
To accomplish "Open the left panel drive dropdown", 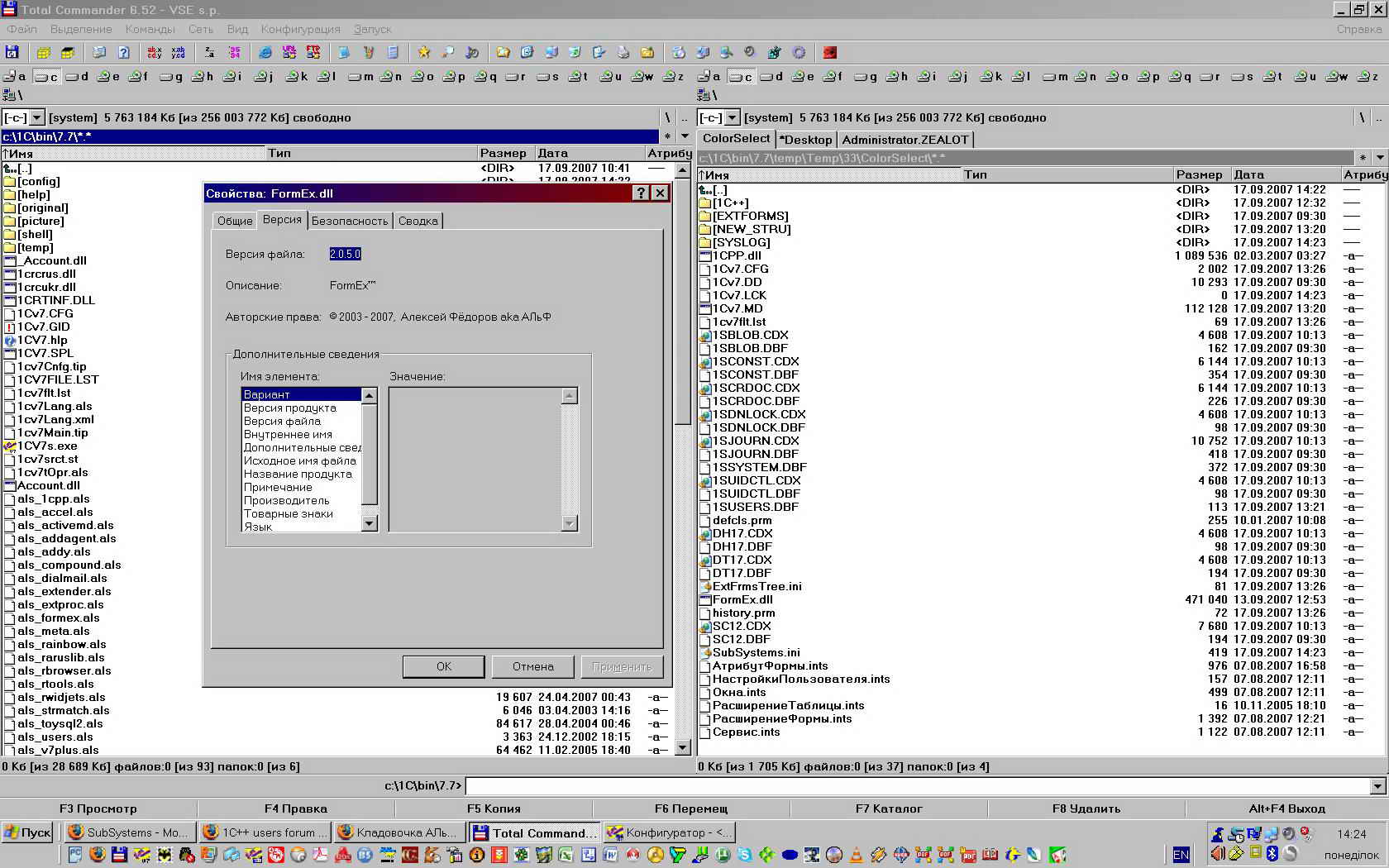I will 36,117.
